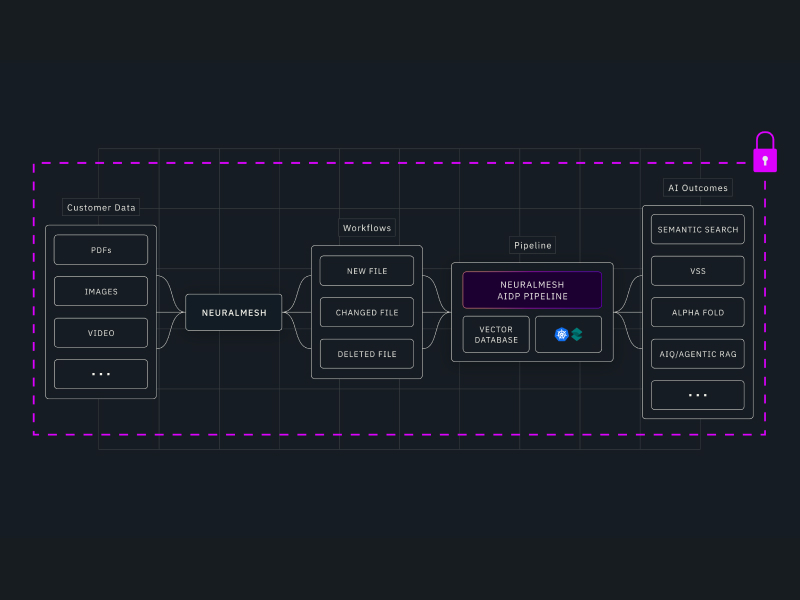Click the central NEURALMESH node

234,312
